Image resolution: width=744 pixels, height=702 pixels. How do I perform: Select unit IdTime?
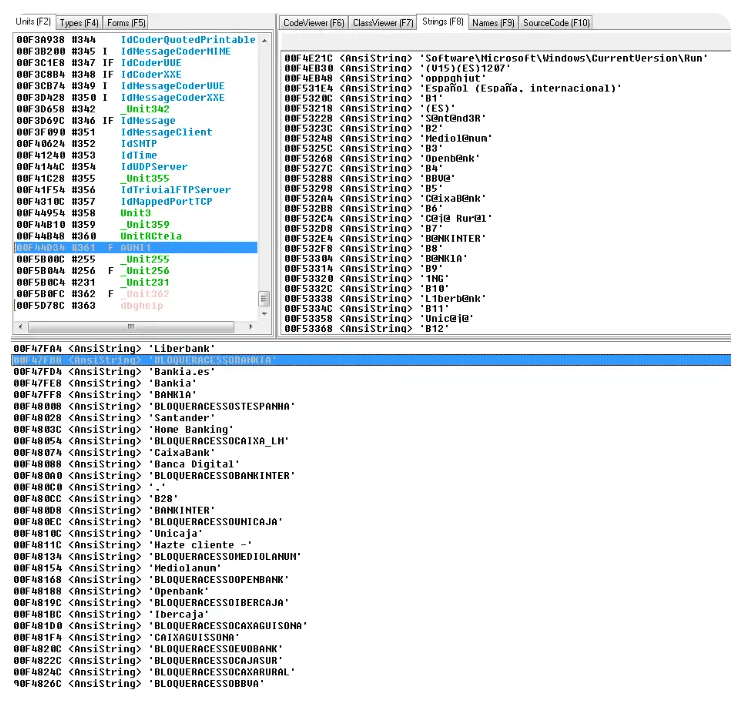click(139, 155)
